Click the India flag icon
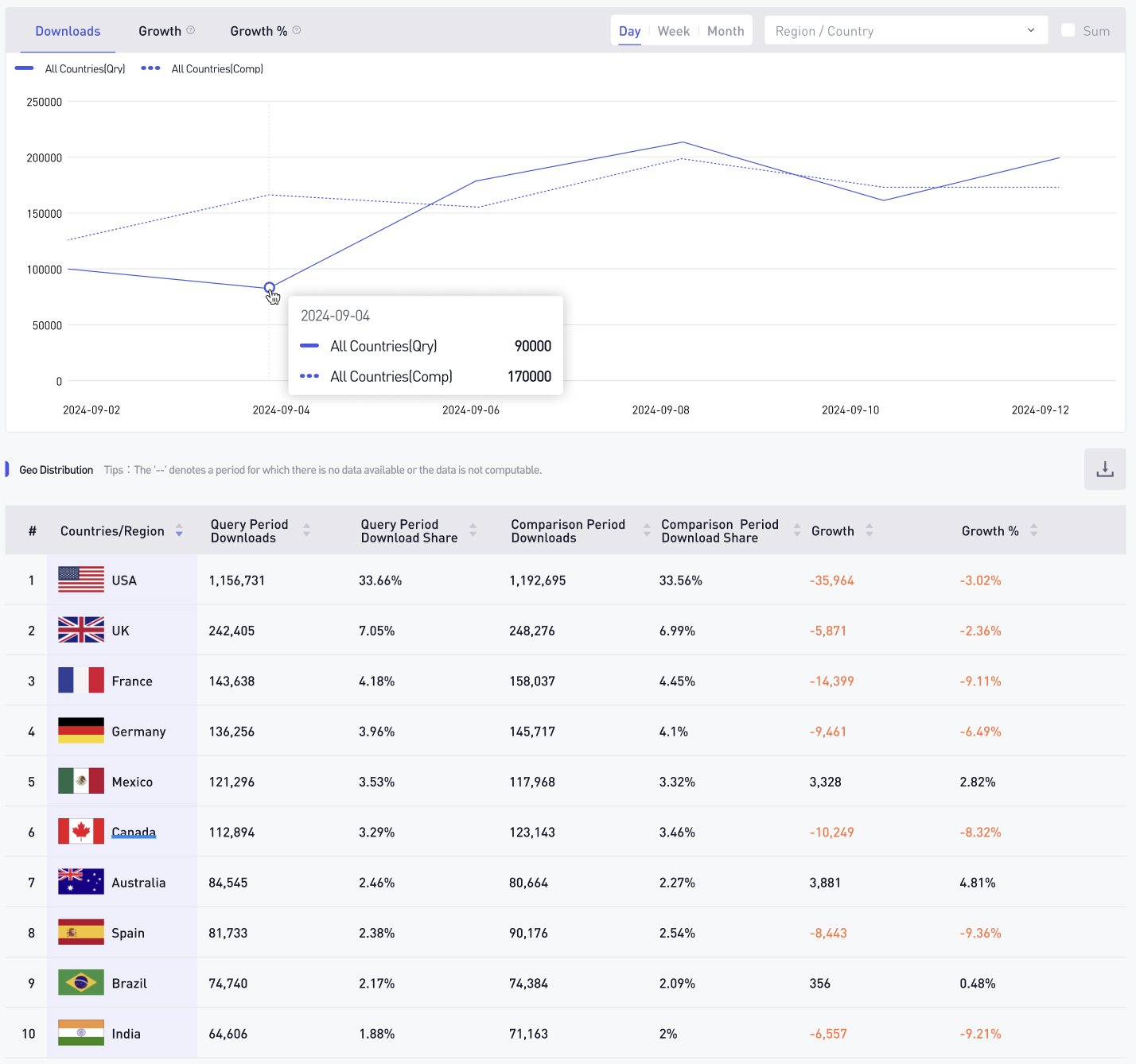 (81, 1033)
